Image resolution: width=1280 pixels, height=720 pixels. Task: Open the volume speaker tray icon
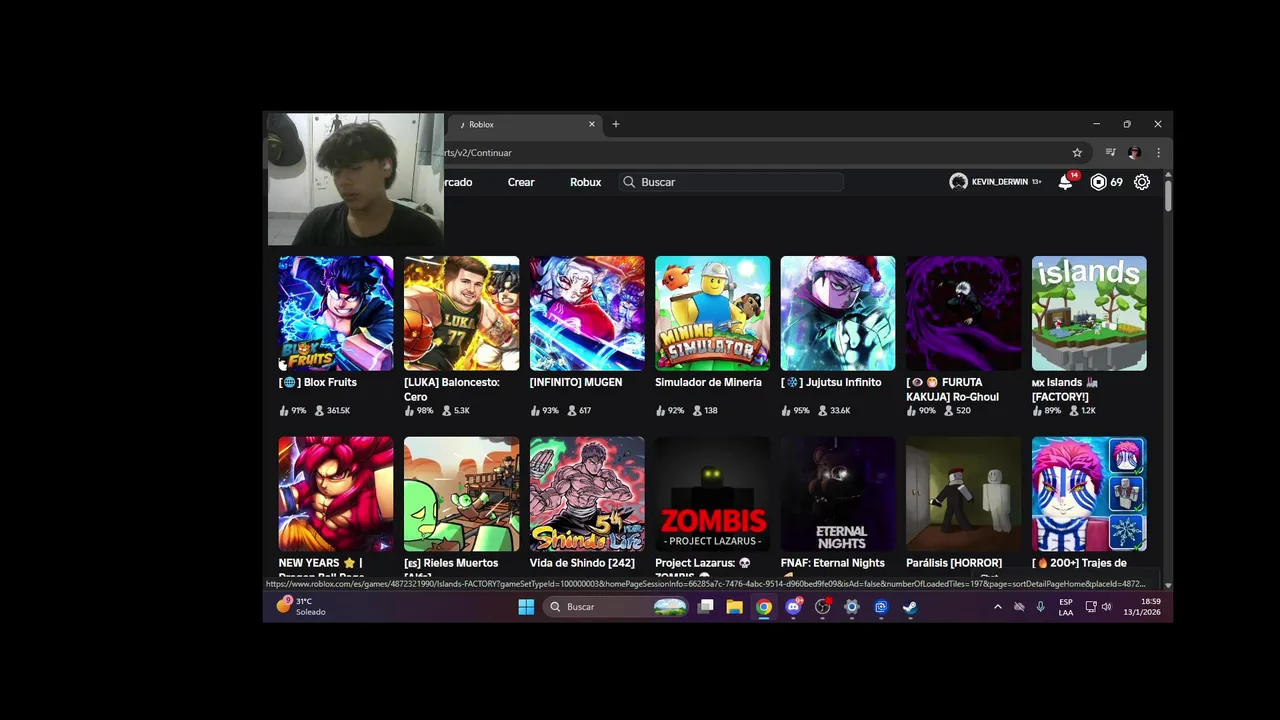[1106, 607]
